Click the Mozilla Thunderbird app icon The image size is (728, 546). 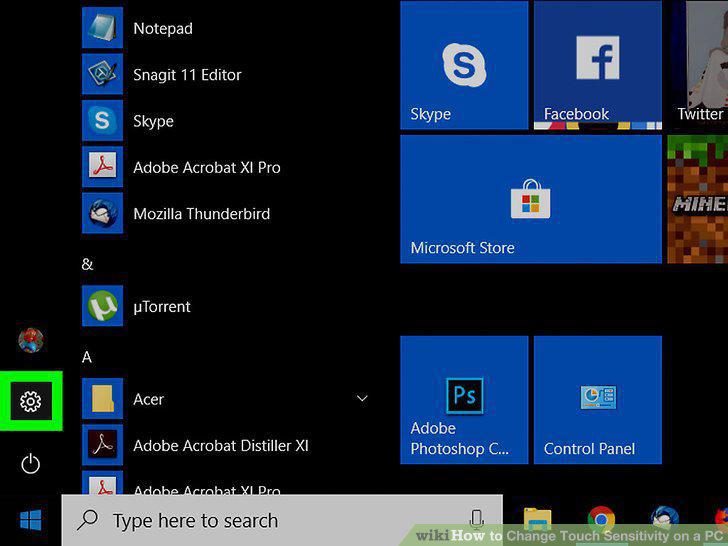102,213
